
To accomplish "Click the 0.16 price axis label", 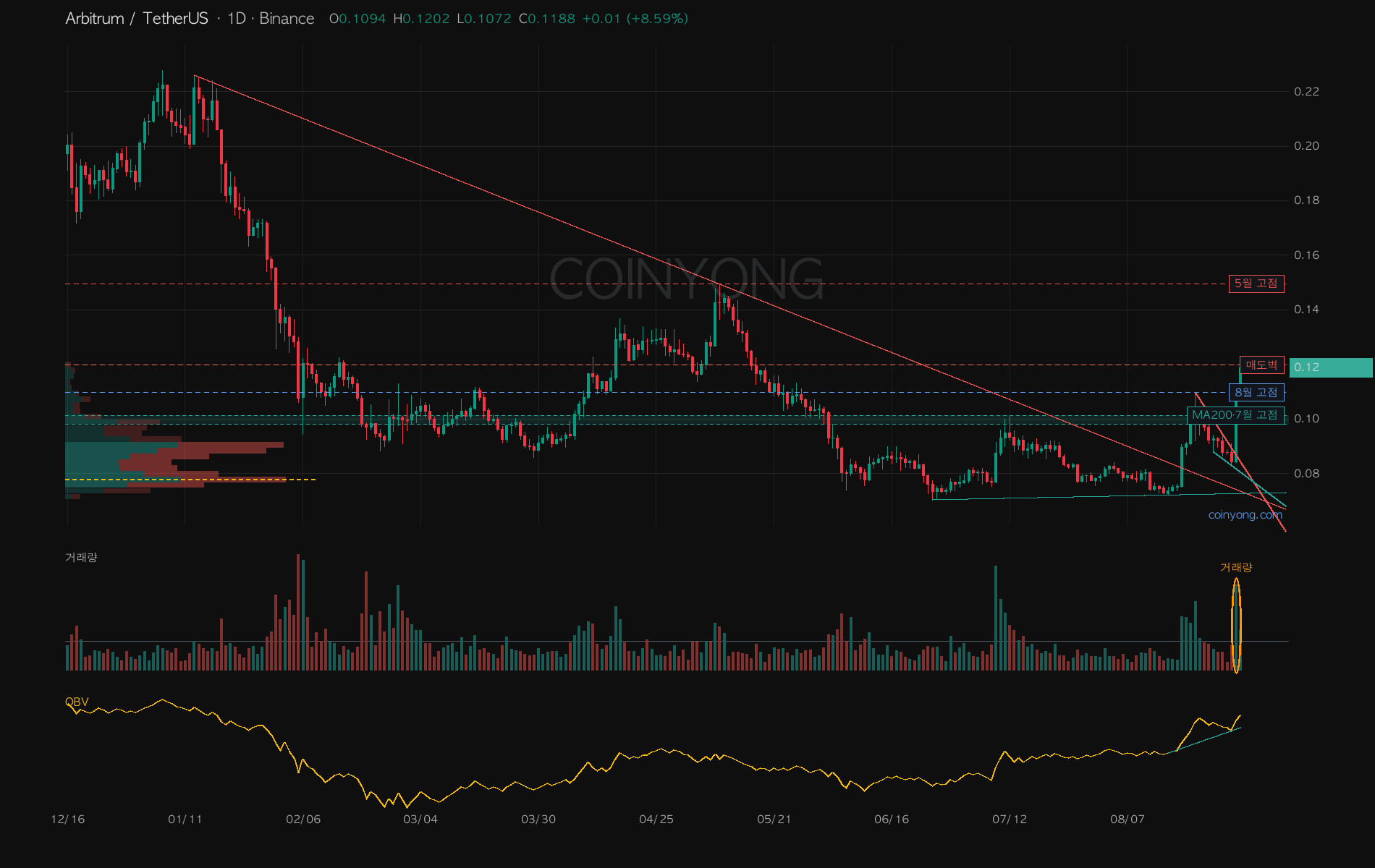I will (1306, 255).
